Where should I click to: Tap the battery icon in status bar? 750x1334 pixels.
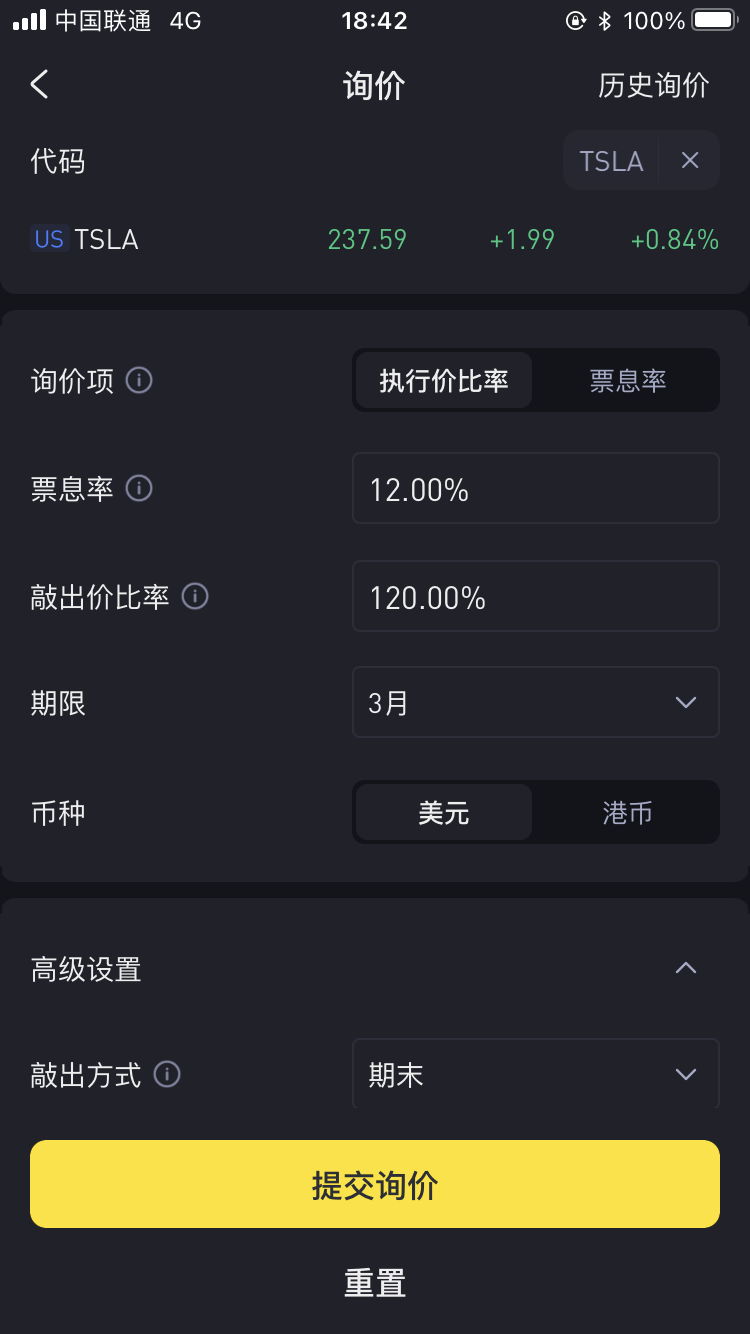(x=714, y=20)
